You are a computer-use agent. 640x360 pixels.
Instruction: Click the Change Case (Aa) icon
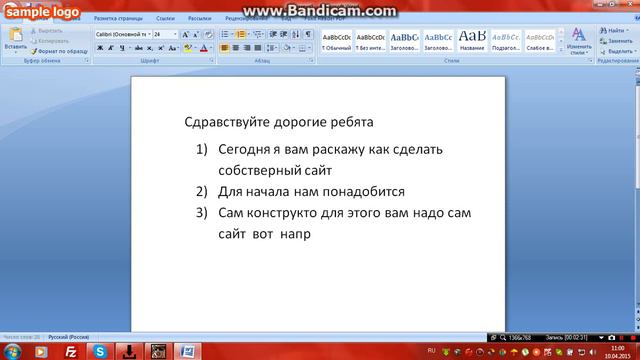[x=173, y=48]
